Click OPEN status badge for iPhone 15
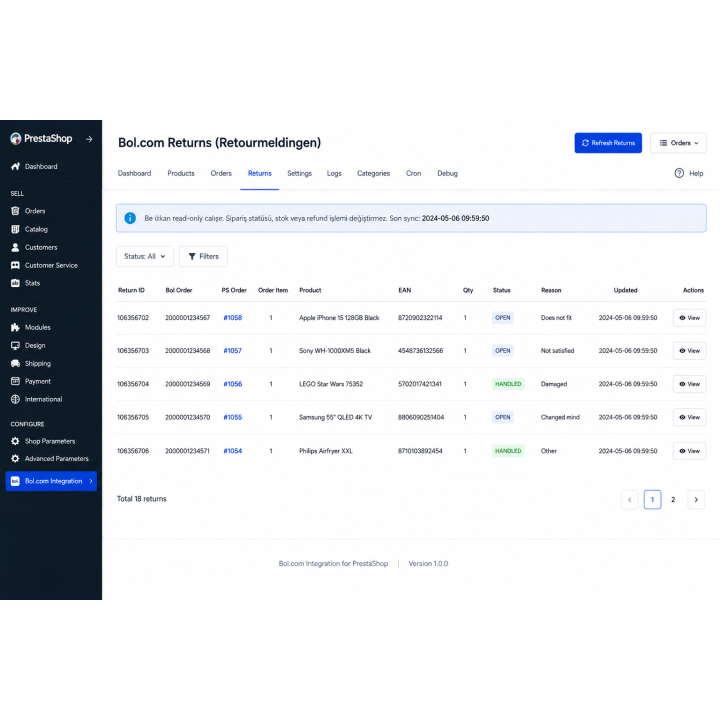The height and width of the screenshot is (720, 720). click(503, 318)
